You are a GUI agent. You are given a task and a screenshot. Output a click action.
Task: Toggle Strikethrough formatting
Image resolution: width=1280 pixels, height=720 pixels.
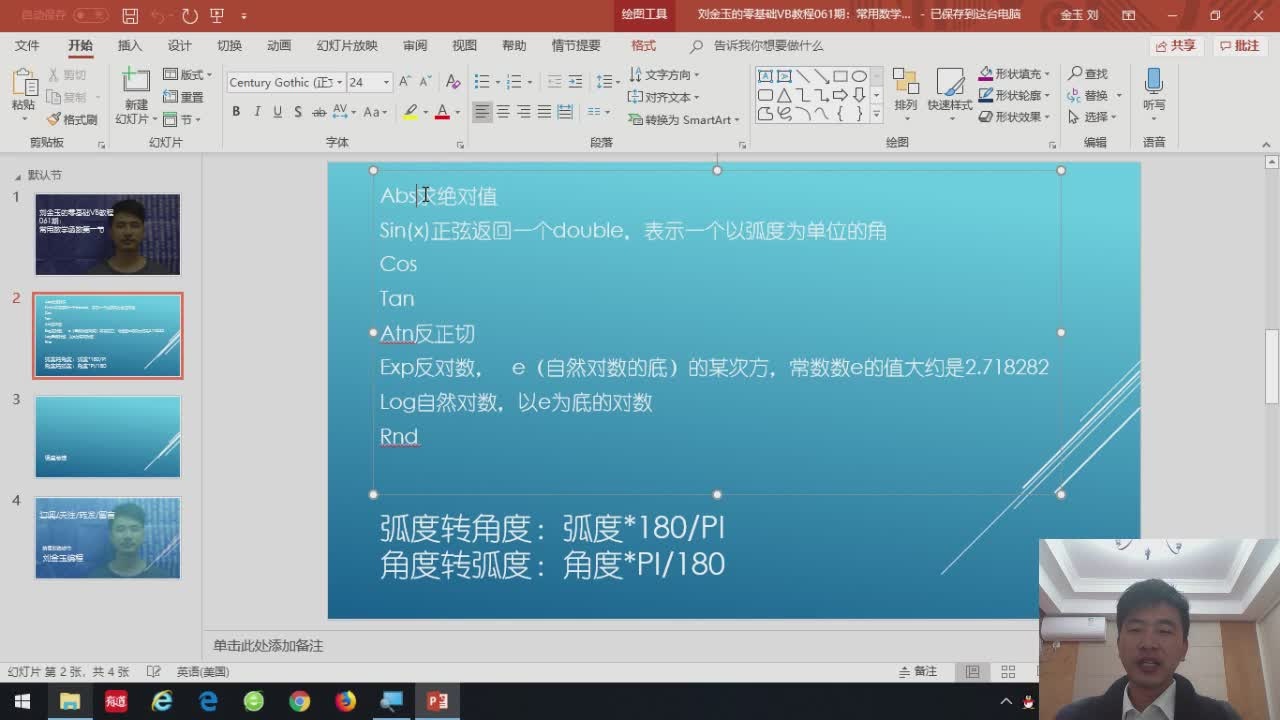click(x=319, y=112)
